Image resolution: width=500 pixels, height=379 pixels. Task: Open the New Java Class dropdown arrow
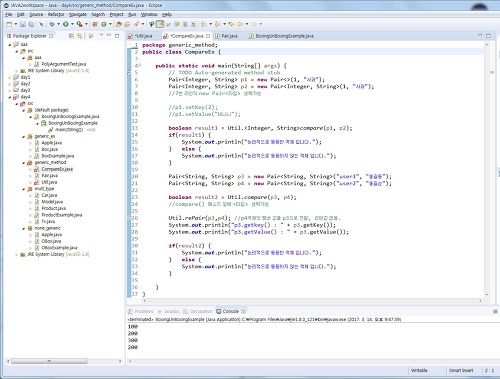[x=110, y=24]
